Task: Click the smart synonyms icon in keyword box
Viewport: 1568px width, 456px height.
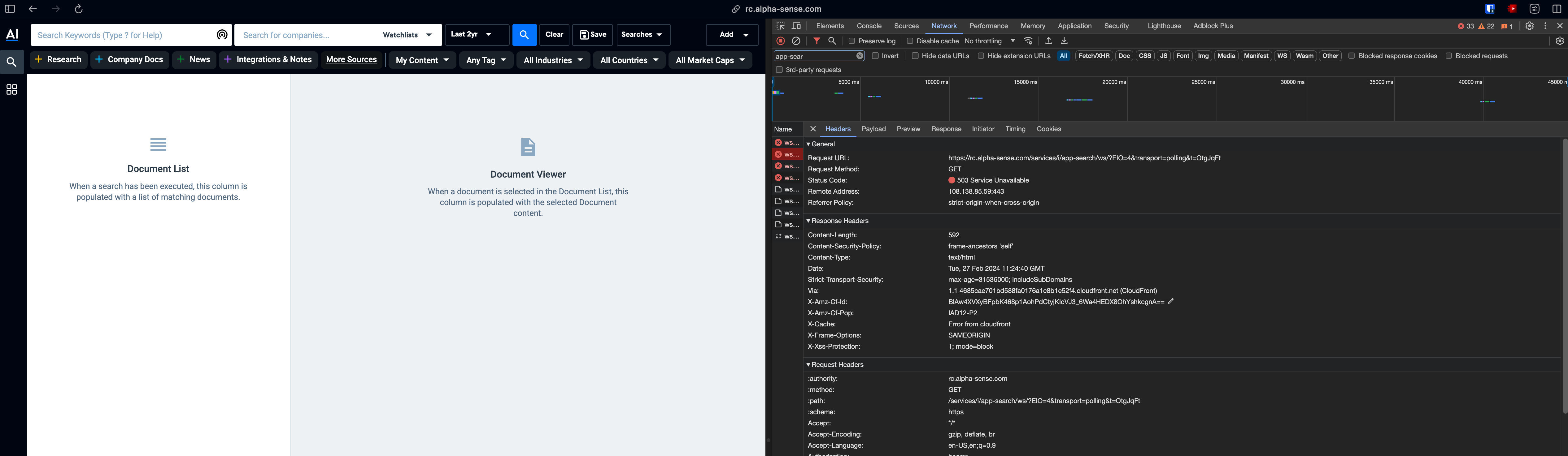Action: [222, 35]
